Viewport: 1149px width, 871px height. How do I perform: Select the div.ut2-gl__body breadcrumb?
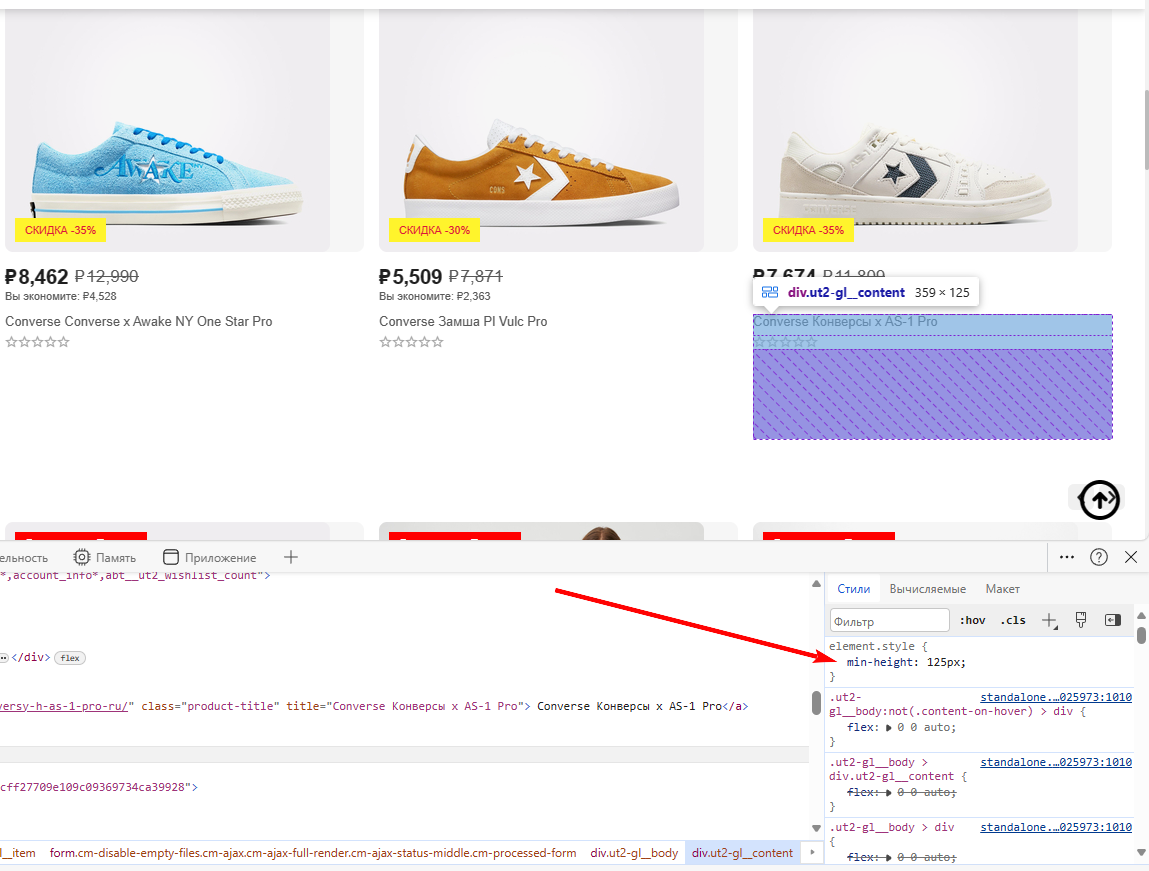click(x=634, y=853)
